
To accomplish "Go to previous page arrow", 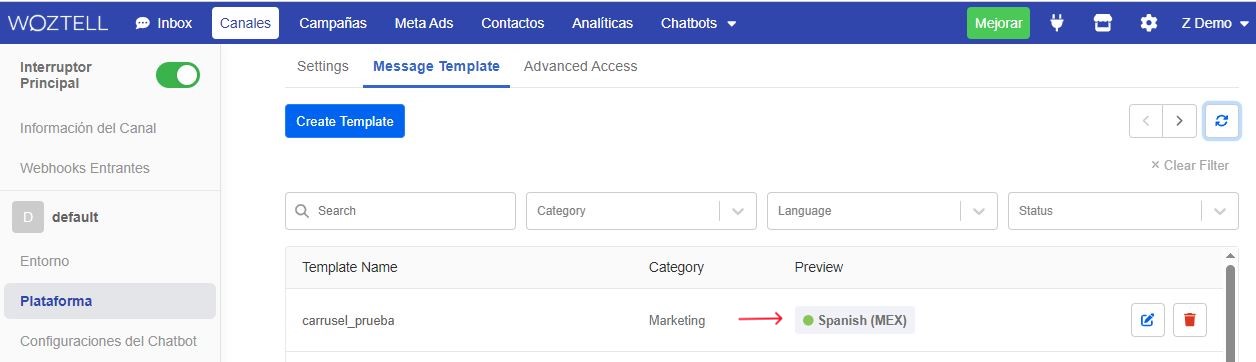I will coord(1146,121).
